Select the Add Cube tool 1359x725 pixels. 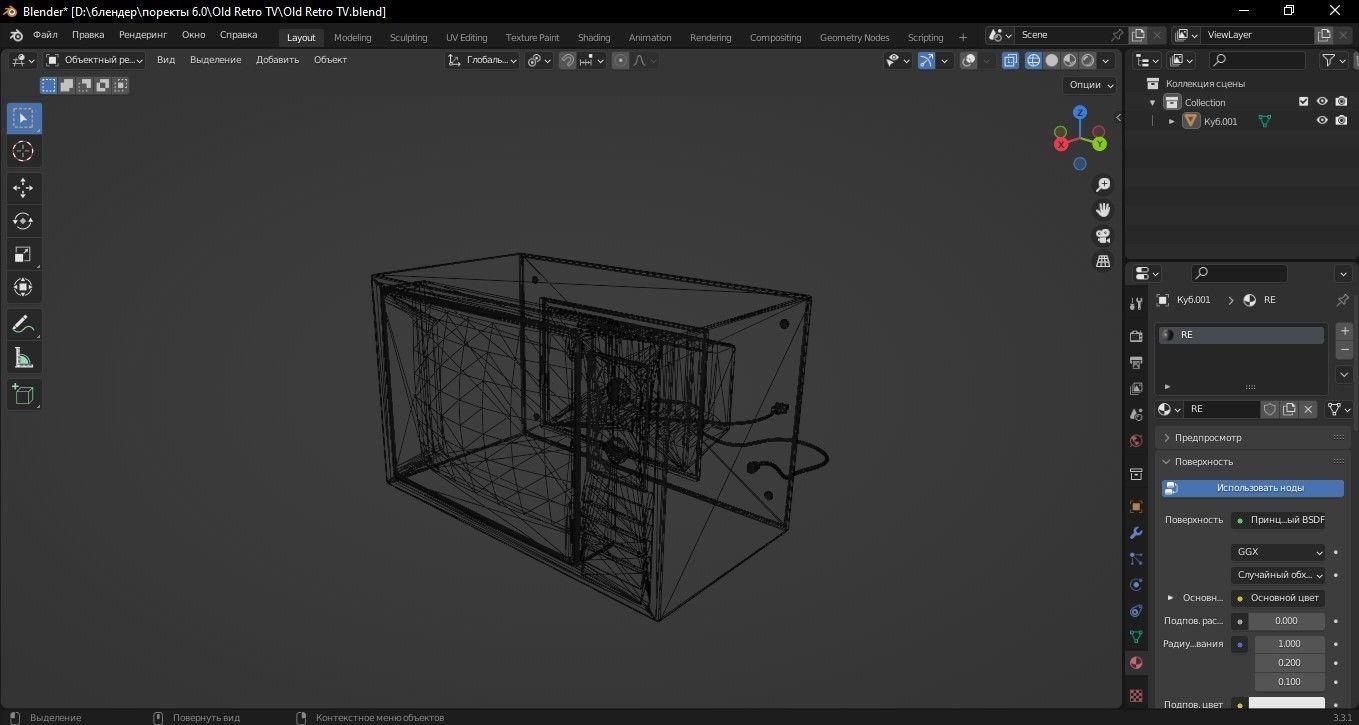click(x=23, y=394)
